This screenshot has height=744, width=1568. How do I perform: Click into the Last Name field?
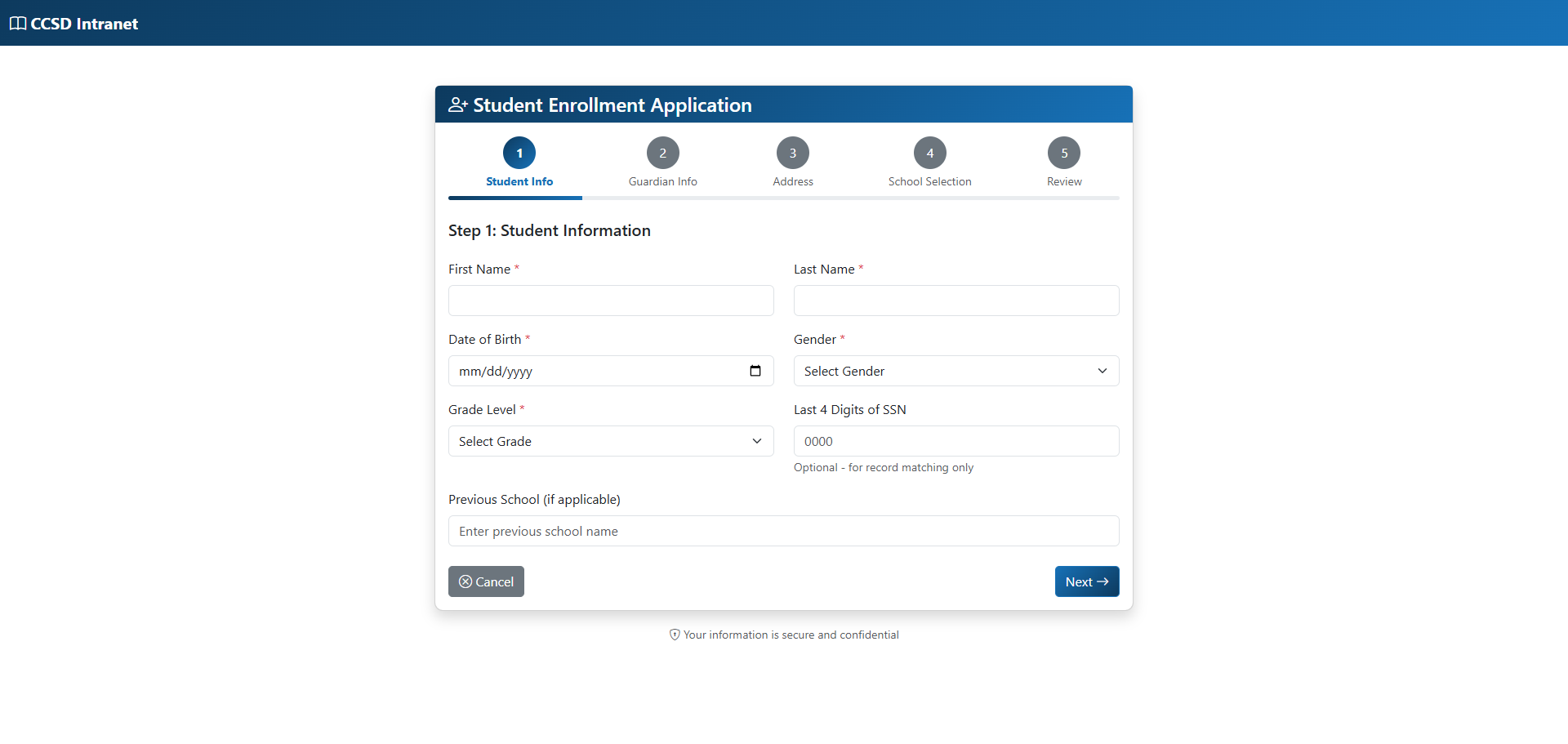click(x=955, y=301)
